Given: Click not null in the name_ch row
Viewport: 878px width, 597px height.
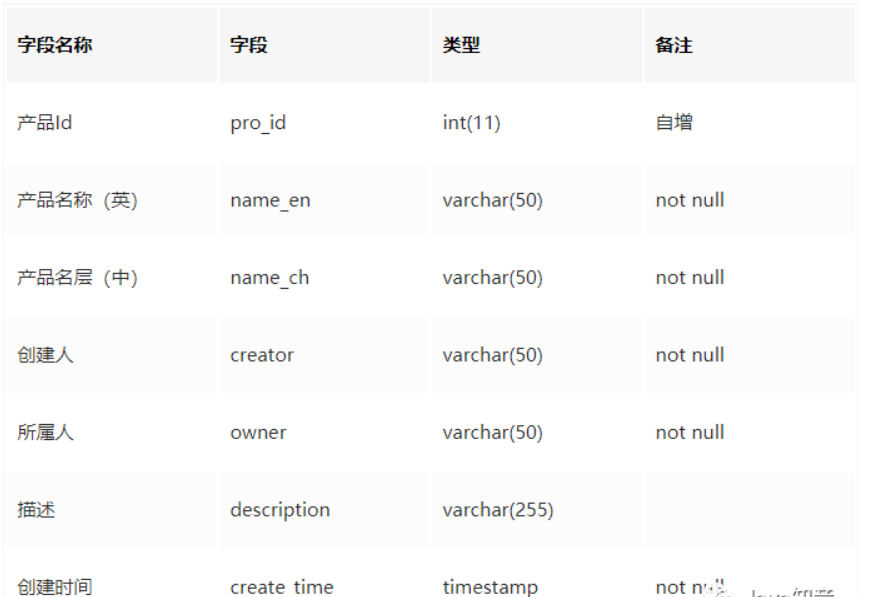Looking at the screenshot, I should tap(750, 277).
